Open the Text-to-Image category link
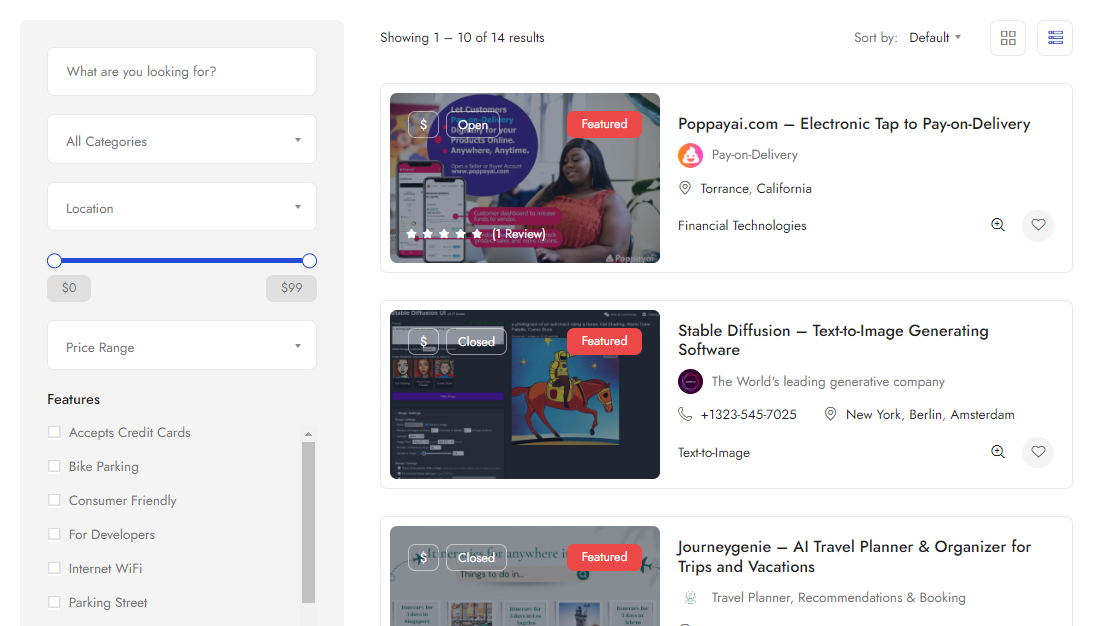The image size is (1117, 626). pos(713,453)
